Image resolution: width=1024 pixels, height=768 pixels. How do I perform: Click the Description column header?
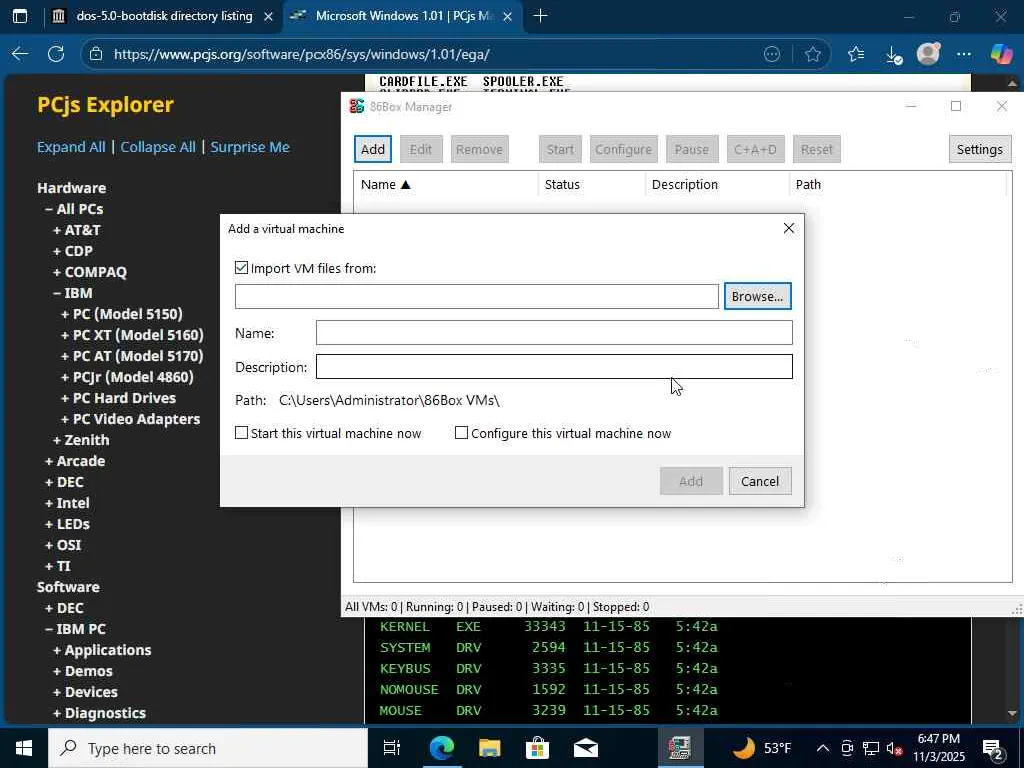pos(717,184)
